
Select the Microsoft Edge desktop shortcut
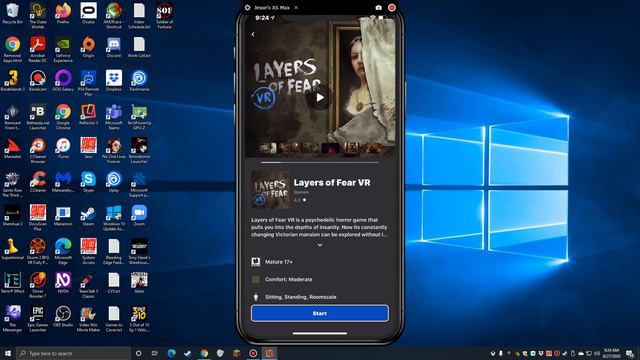[x=63, y=251]
